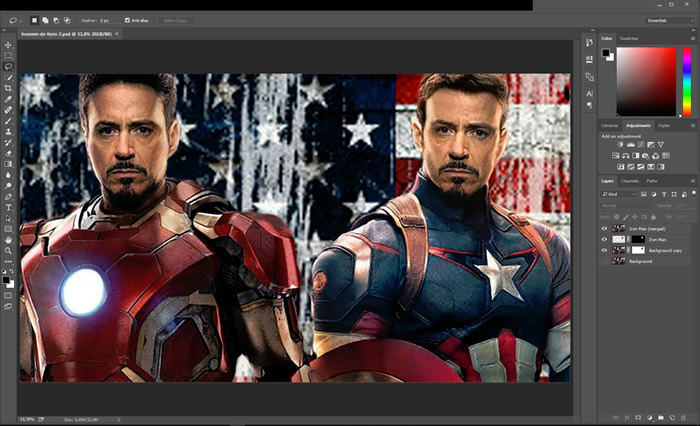Select the Rectangular Marquee tool
This screenshot has width=700, height=426.
[x=8, y=56]
